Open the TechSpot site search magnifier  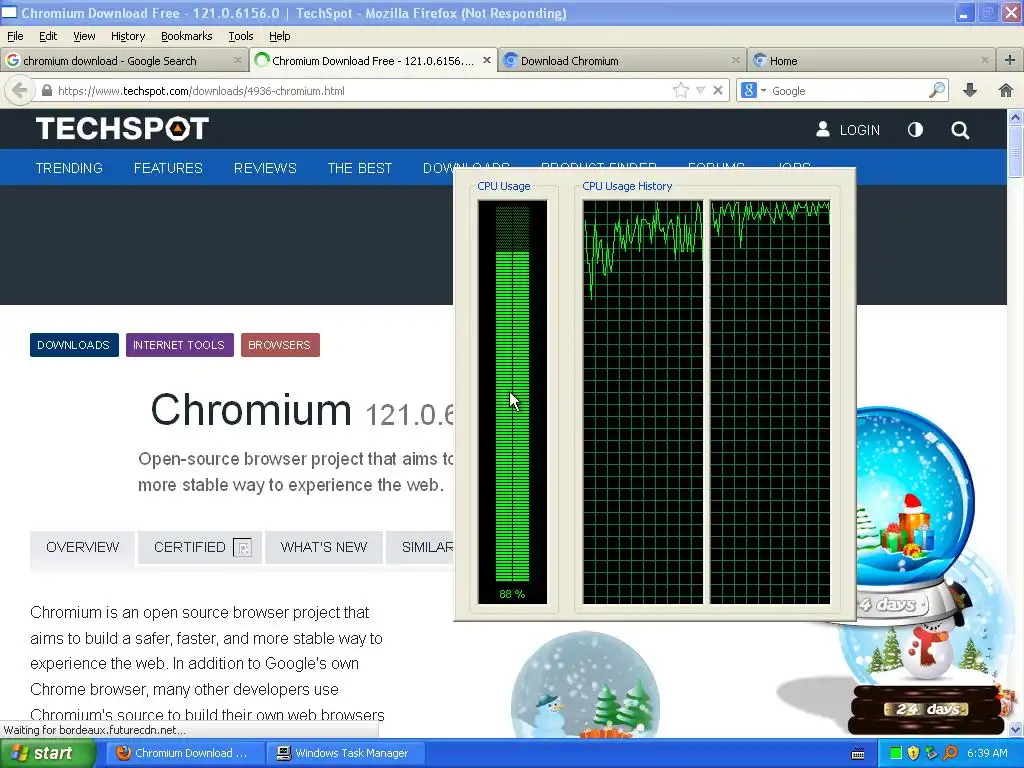pyautogui.click(x=960, y=130)
